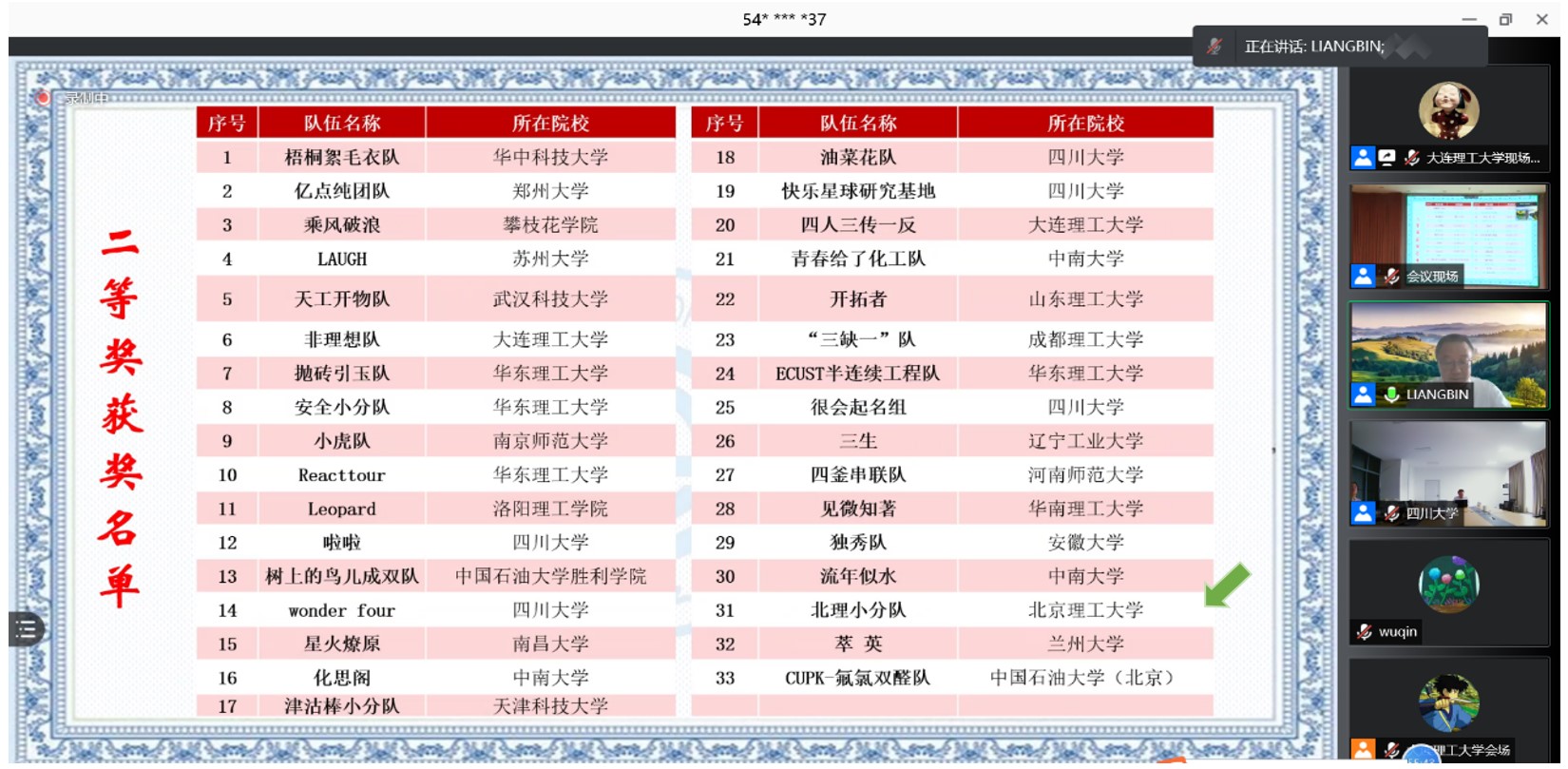The image size is (1568, 769).
Task: Click the meeting title 54* *** *37
Action: [784, 19]
